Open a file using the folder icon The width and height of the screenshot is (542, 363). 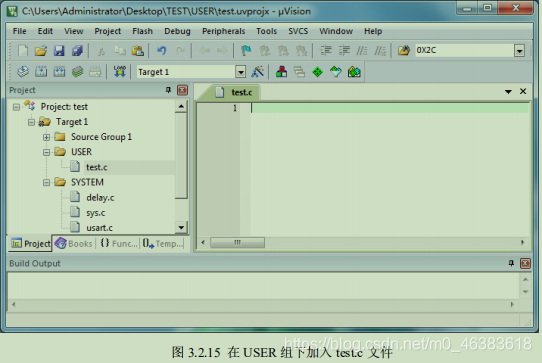(41, 51)
